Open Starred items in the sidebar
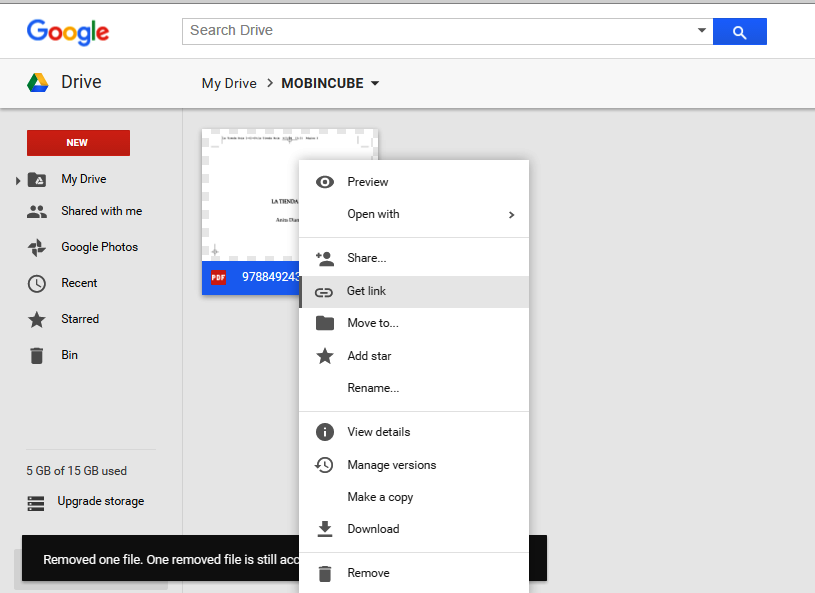Viewport: 815px width, 593px height. 80,319
